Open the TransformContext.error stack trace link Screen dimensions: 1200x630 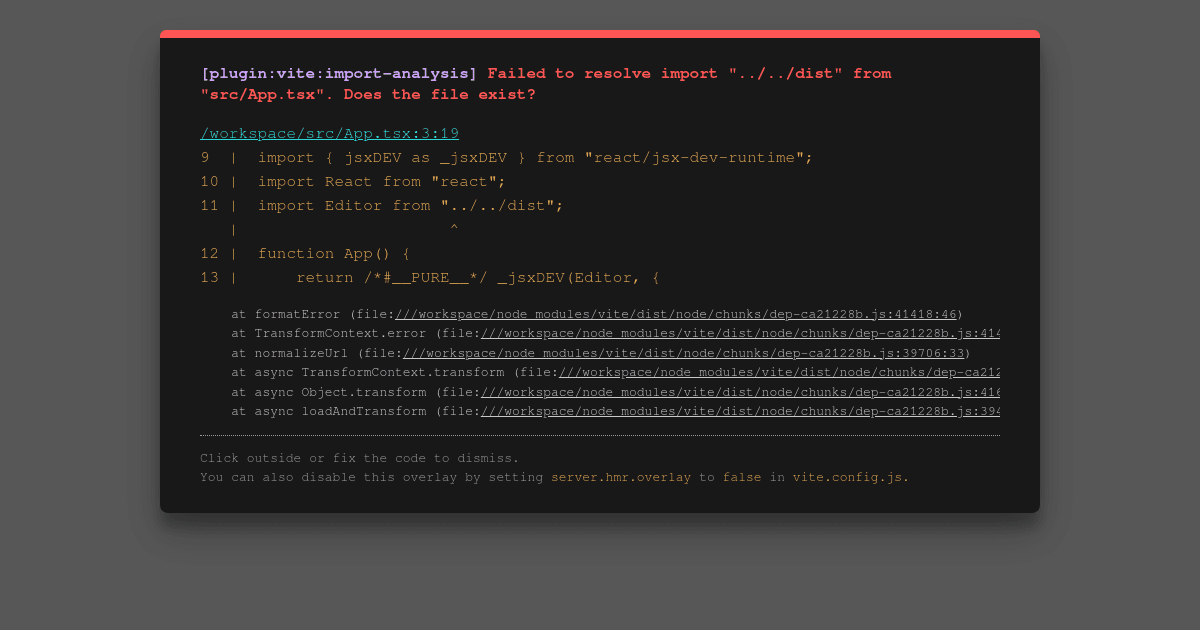tap(740, 333)
